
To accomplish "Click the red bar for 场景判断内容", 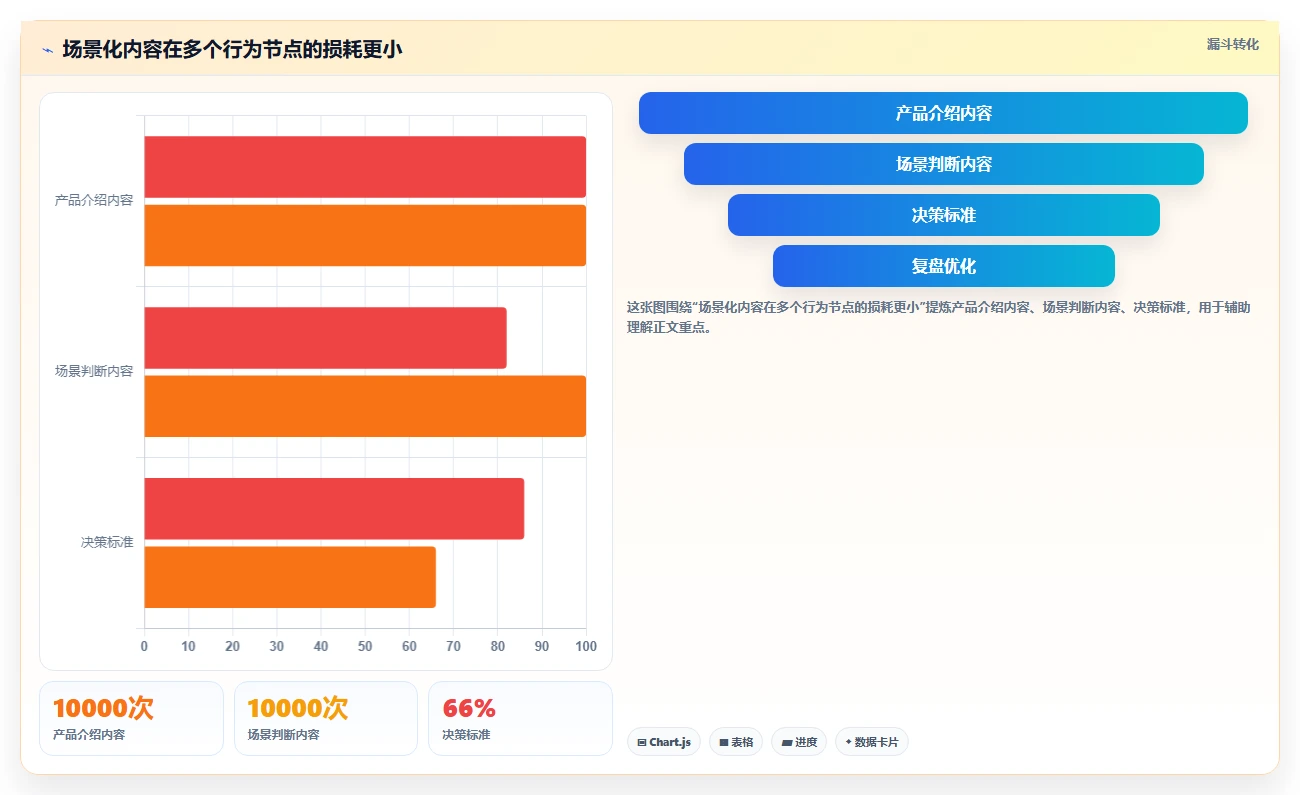I will tap(326, 338).
